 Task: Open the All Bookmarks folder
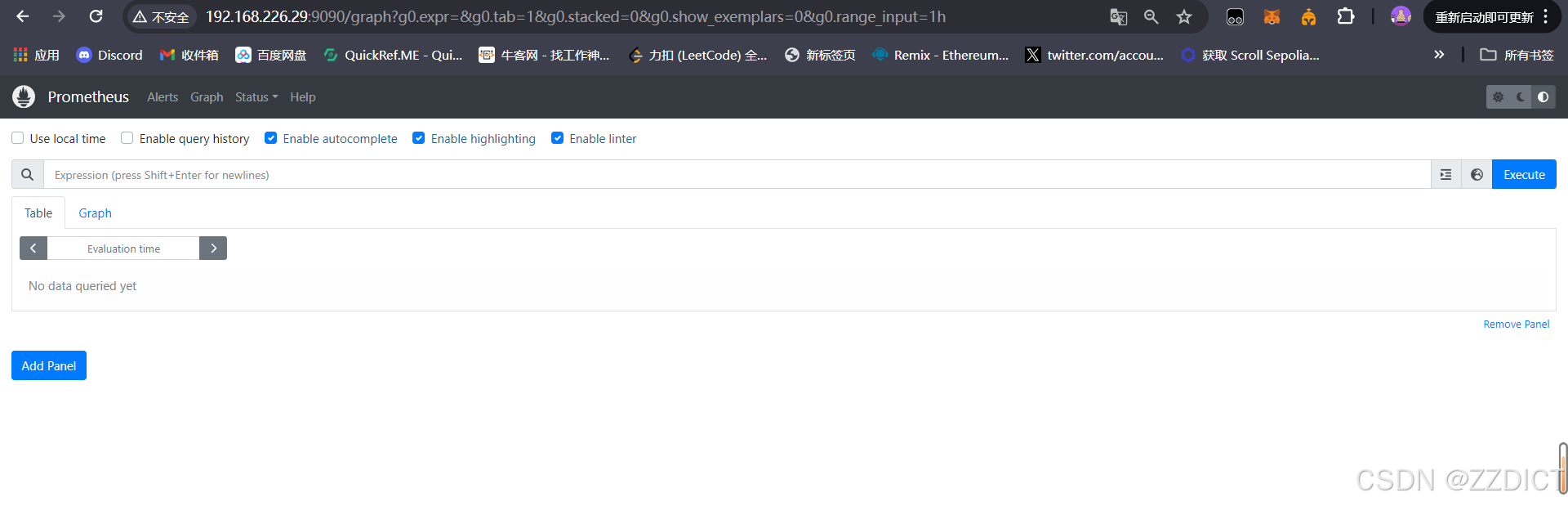pos(1517,55)
